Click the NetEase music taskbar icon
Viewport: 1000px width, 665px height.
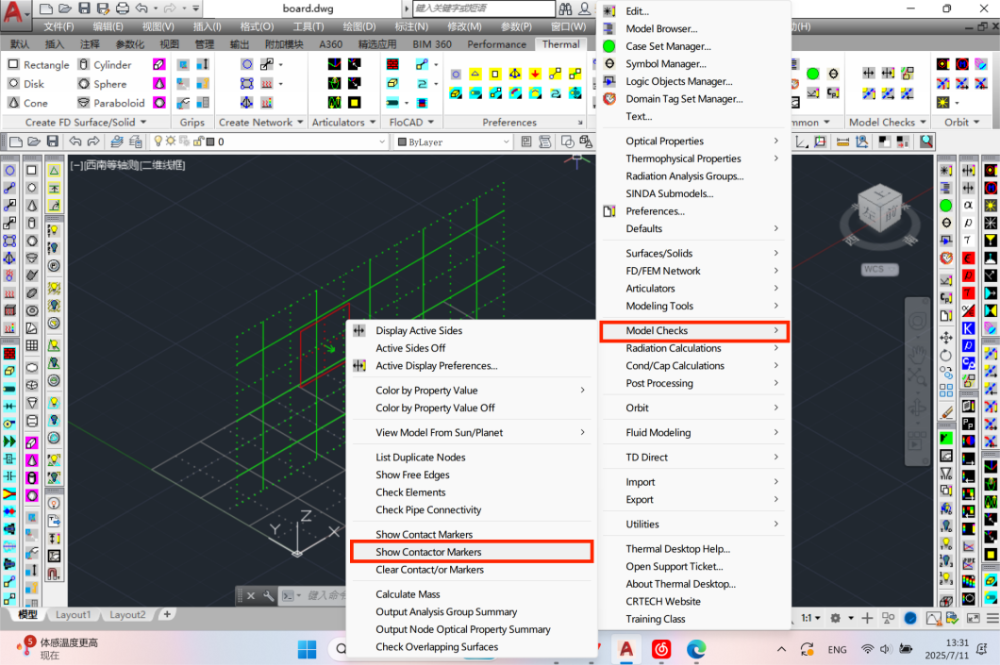(661, 649)
